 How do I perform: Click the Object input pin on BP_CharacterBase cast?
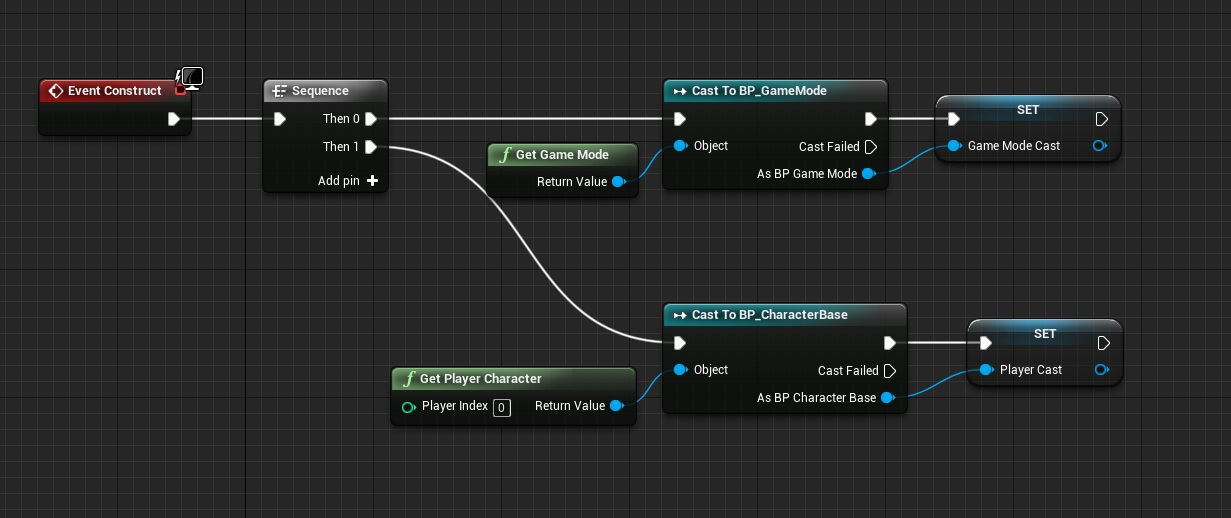coord(681,370)
